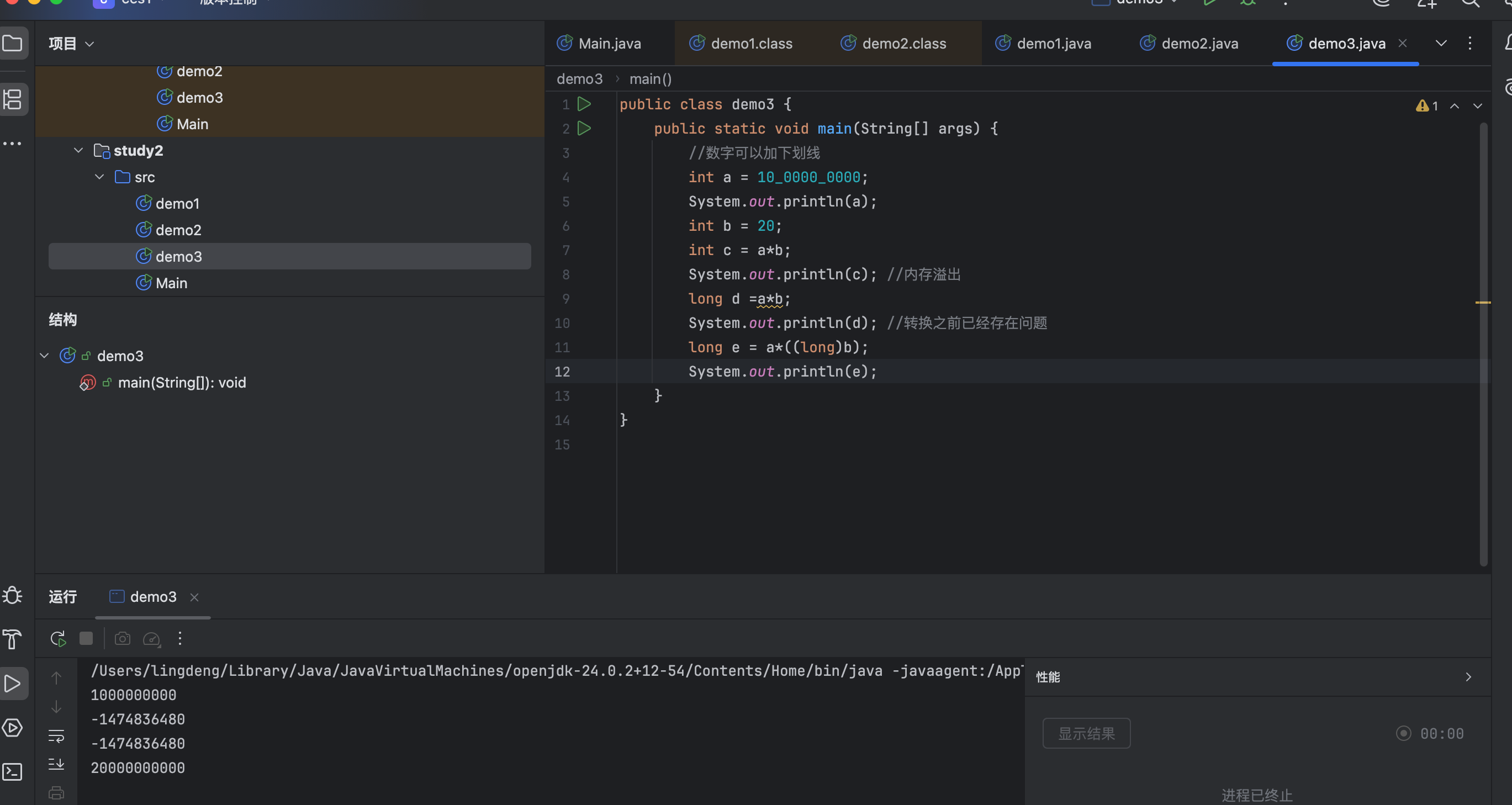Select main(String[]) in the structure tree
The image size is (1512, 805).
pyautogui.click(x=181, y=383)
